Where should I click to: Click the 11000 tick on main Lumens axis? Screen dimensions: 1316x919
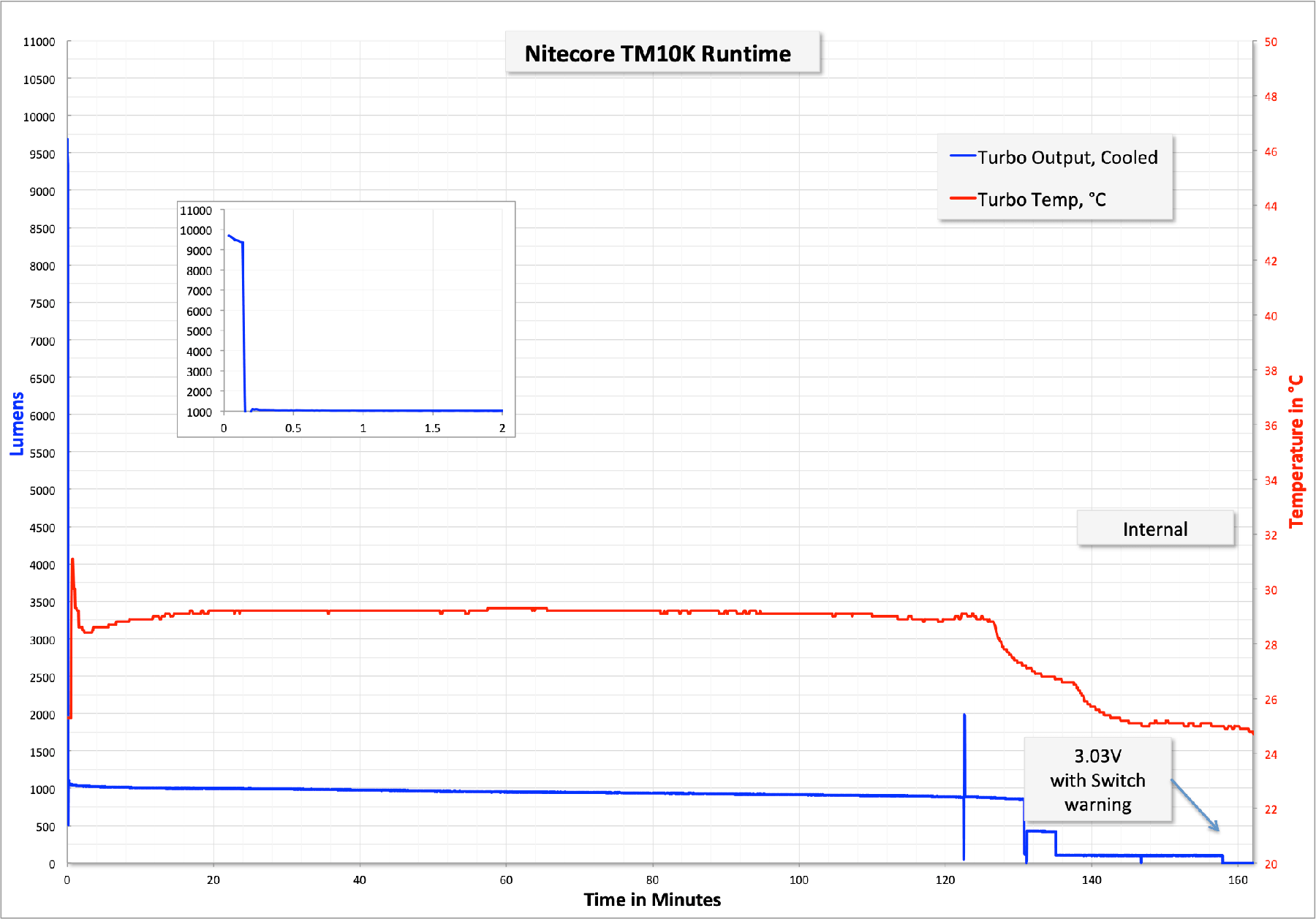39,42
